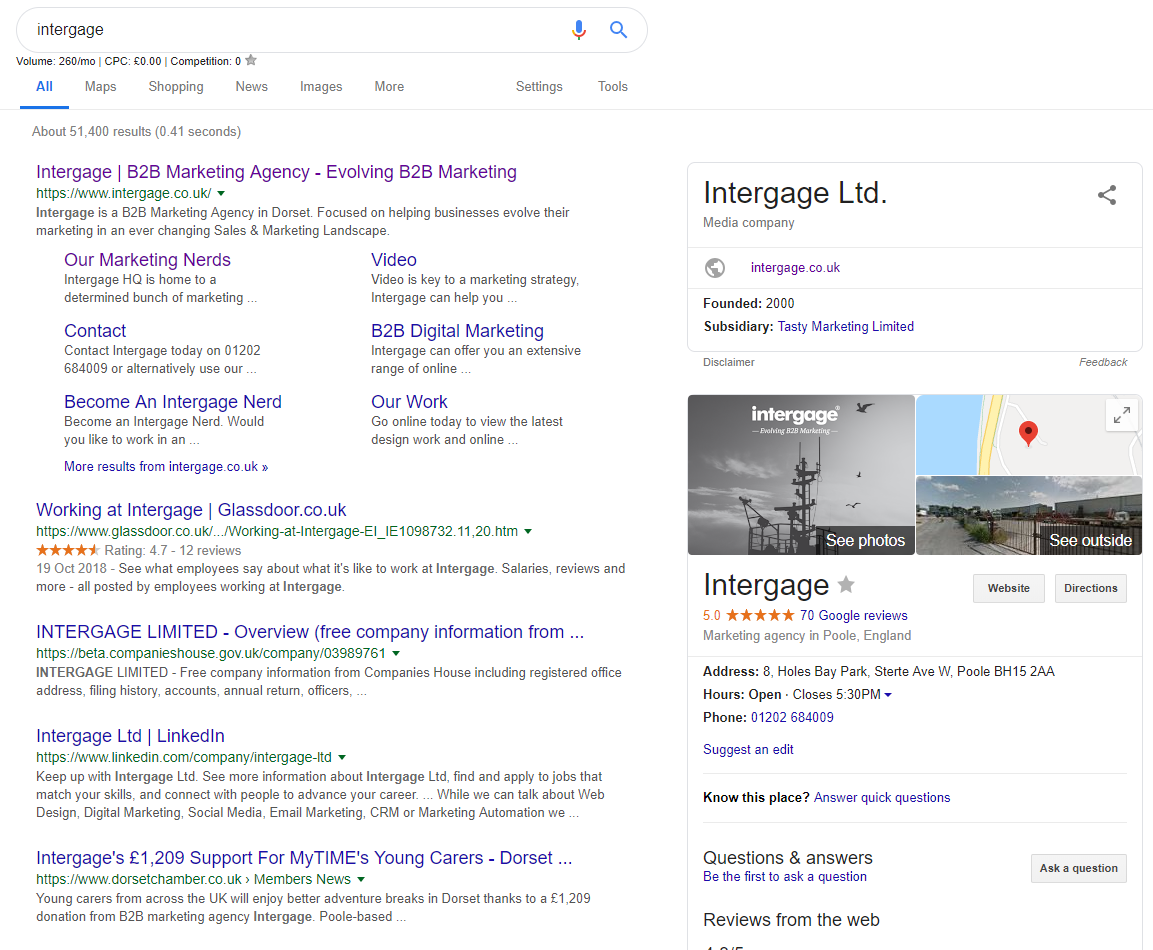
Task: Click the Disclaimer link
Action: pyautogui.click(x=729, y=362)
